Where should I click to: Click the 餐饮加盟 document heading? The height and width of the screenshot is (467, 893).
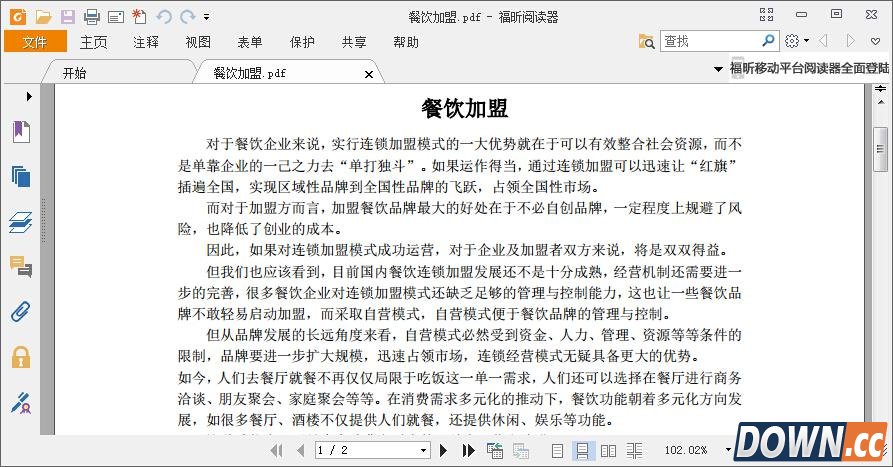click(465, 108)
